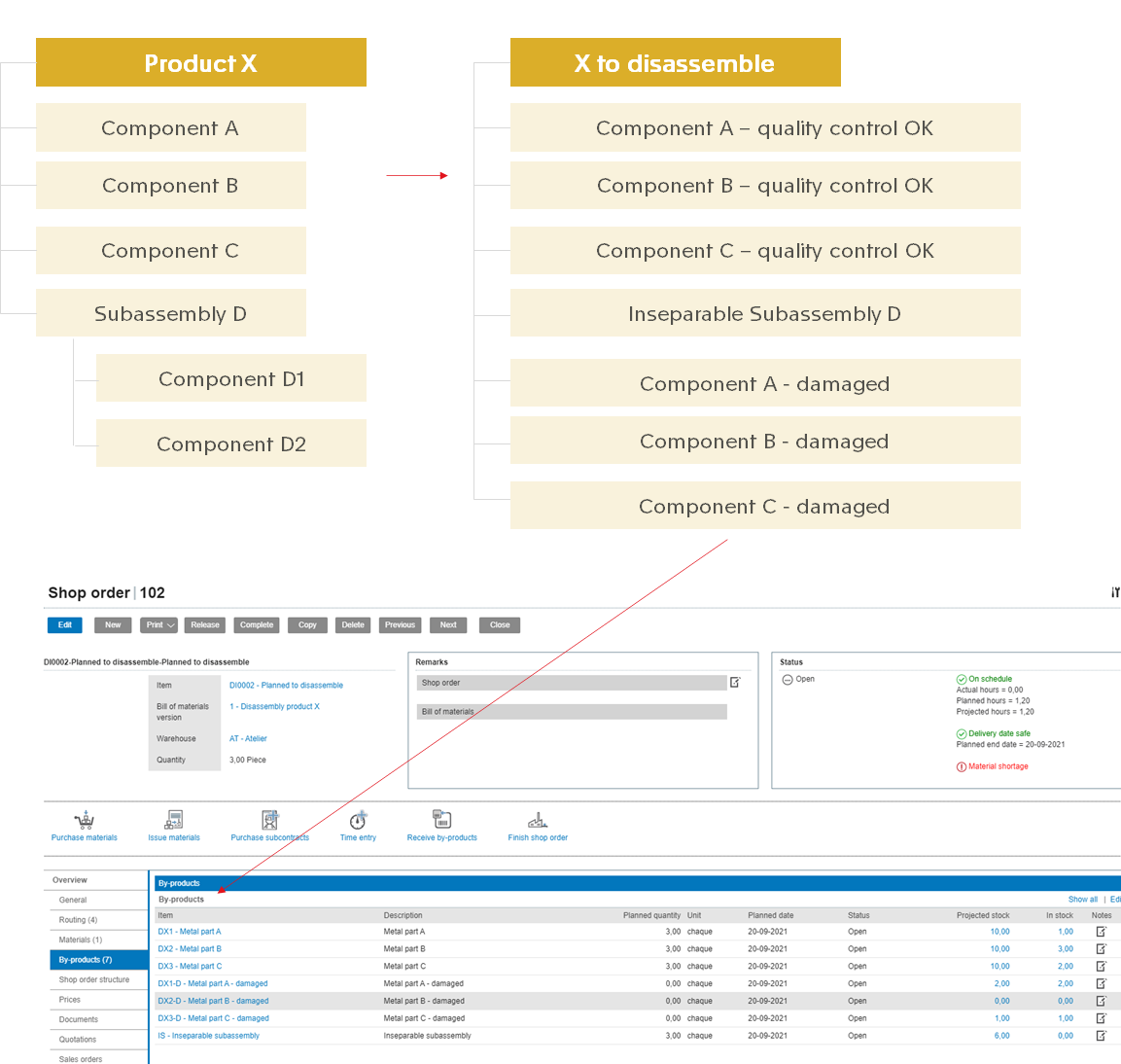
Task: Open the DI0002 - Planned to disassemble link
Action: [286, 686]
